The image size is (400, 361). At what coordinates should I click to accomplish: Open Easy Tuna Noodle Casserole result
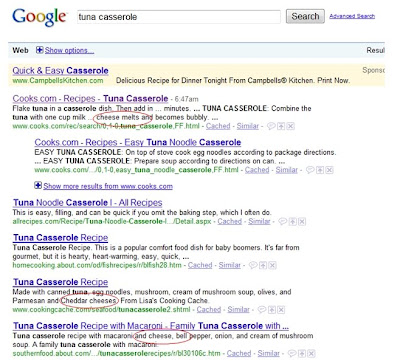[x=138, y=142]
